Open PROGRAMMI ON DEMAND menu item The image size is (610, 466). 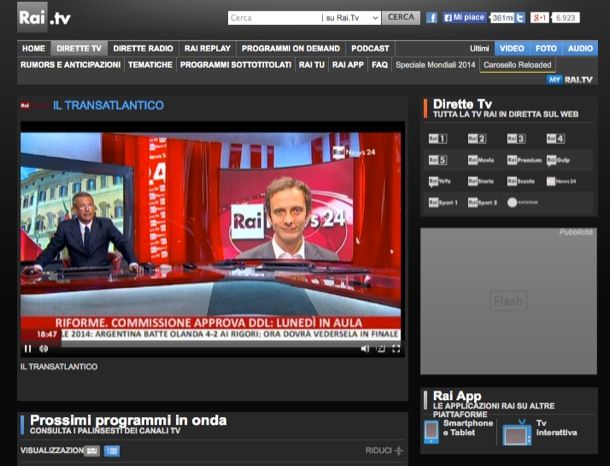291,49
